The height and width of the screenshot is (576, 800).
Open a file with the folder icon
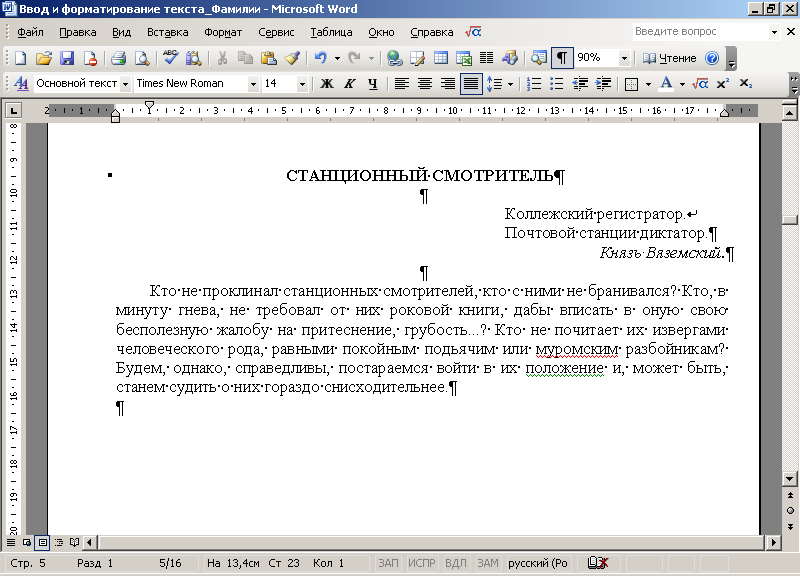coord(44,58)
